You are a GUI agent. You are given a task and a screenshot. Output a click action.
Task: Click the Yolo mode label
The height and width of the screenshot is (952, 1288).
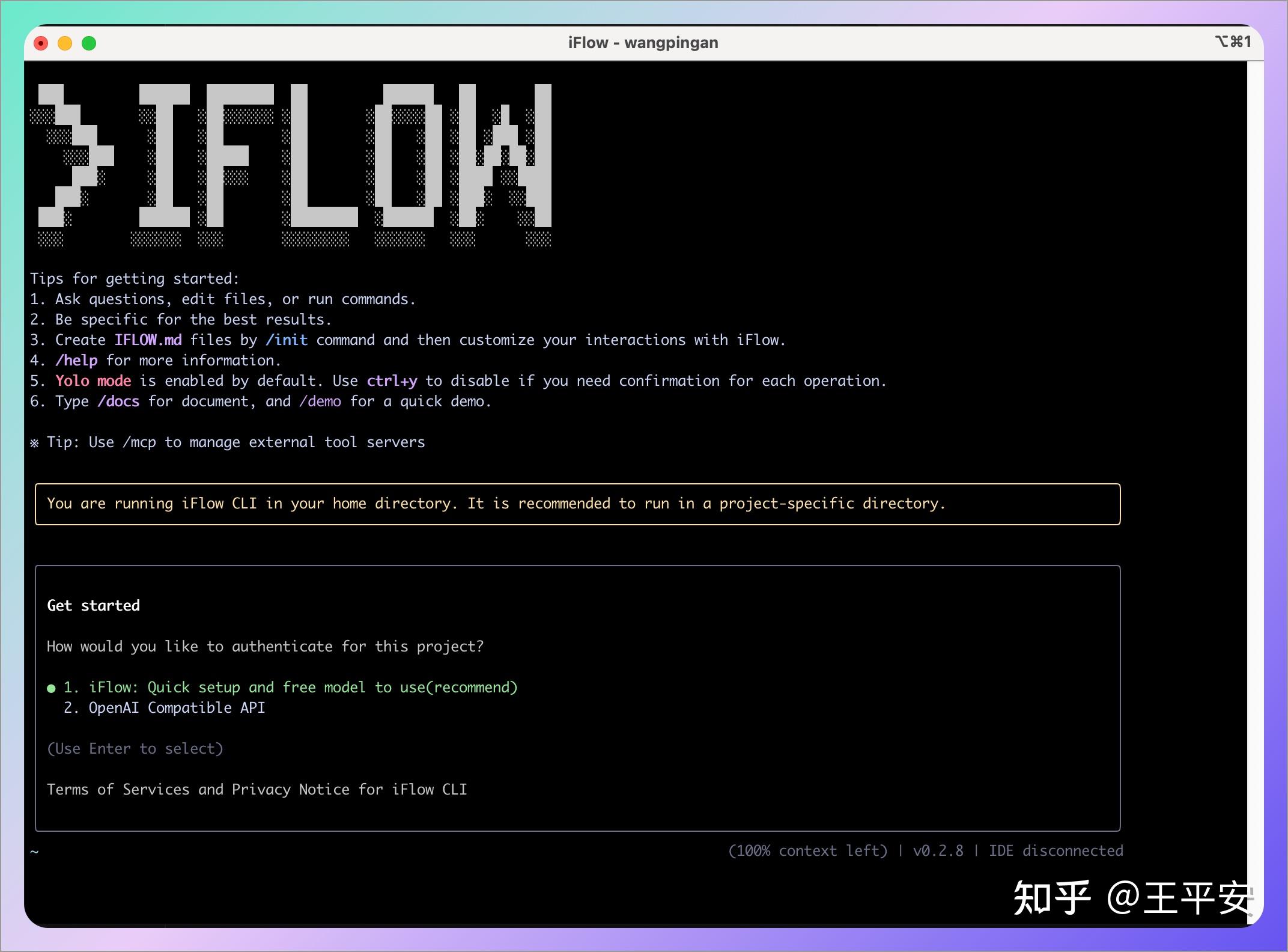click(93, 380)
